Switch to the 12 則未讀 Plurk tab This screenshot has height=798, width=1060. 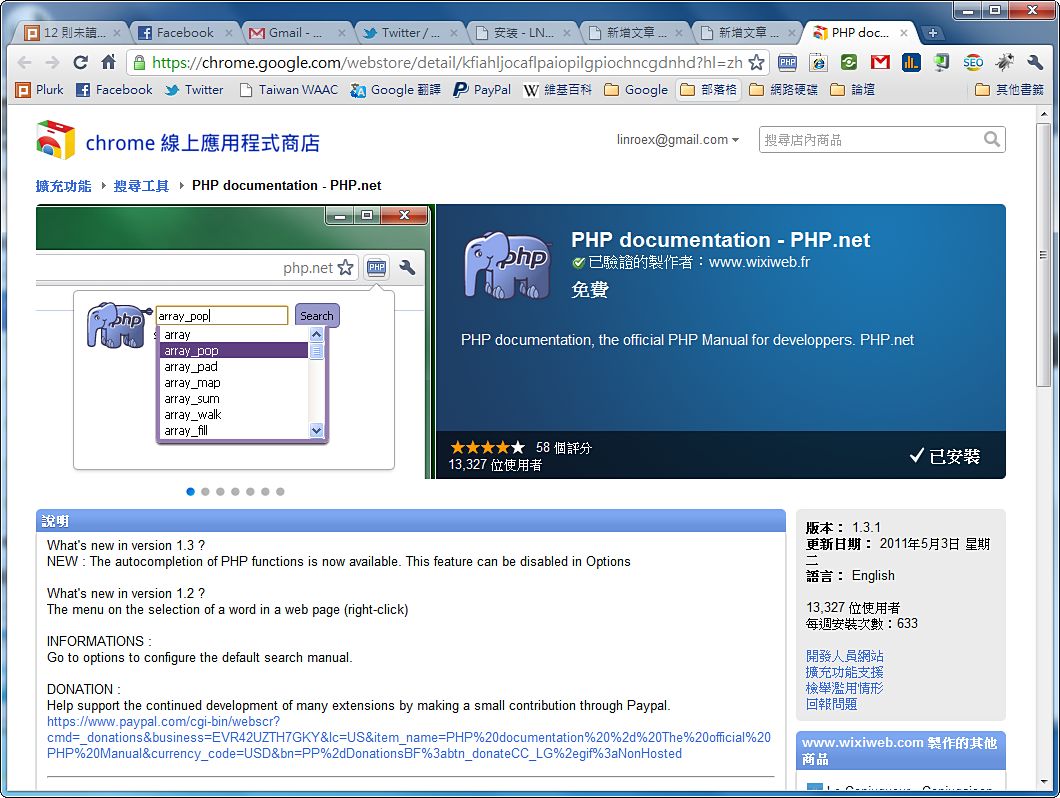[x=72, y=32]
